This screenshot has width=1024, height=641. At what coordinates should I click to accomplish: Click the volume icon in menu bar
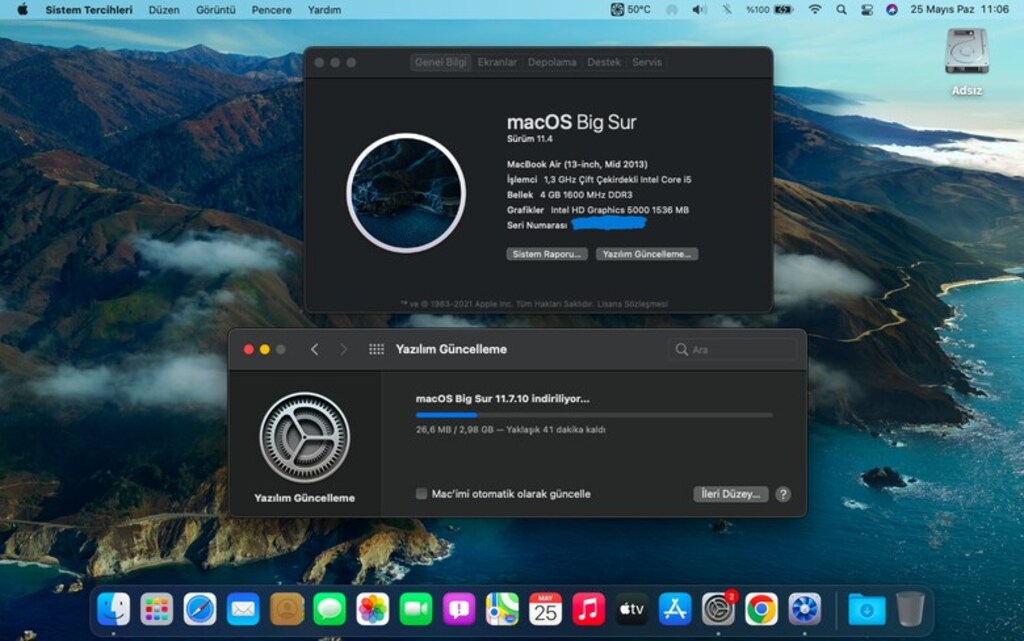699,9
